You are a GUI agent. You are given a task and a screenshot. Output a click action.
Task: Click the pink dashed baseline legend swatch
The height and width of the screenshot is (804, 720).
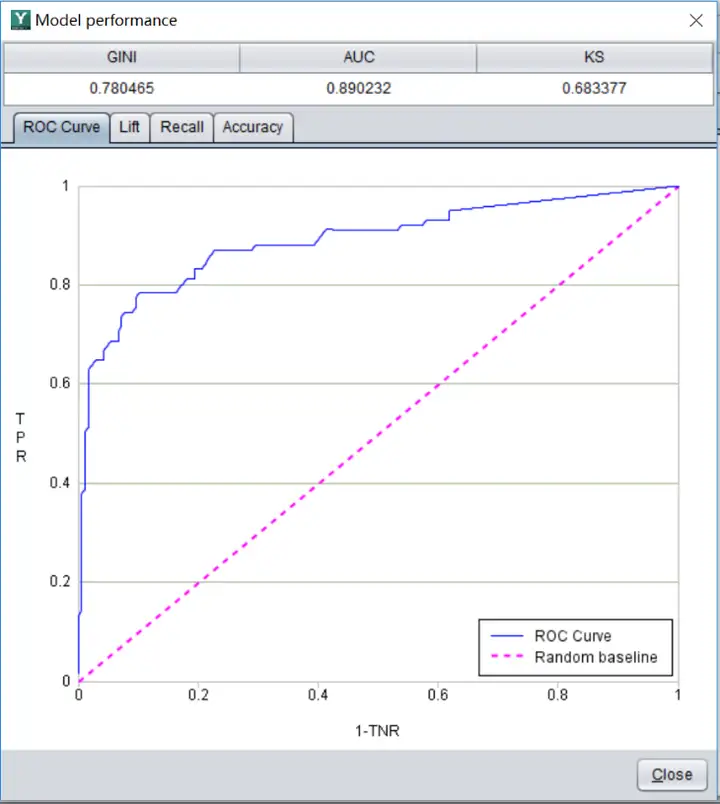[x=507, y=656]
